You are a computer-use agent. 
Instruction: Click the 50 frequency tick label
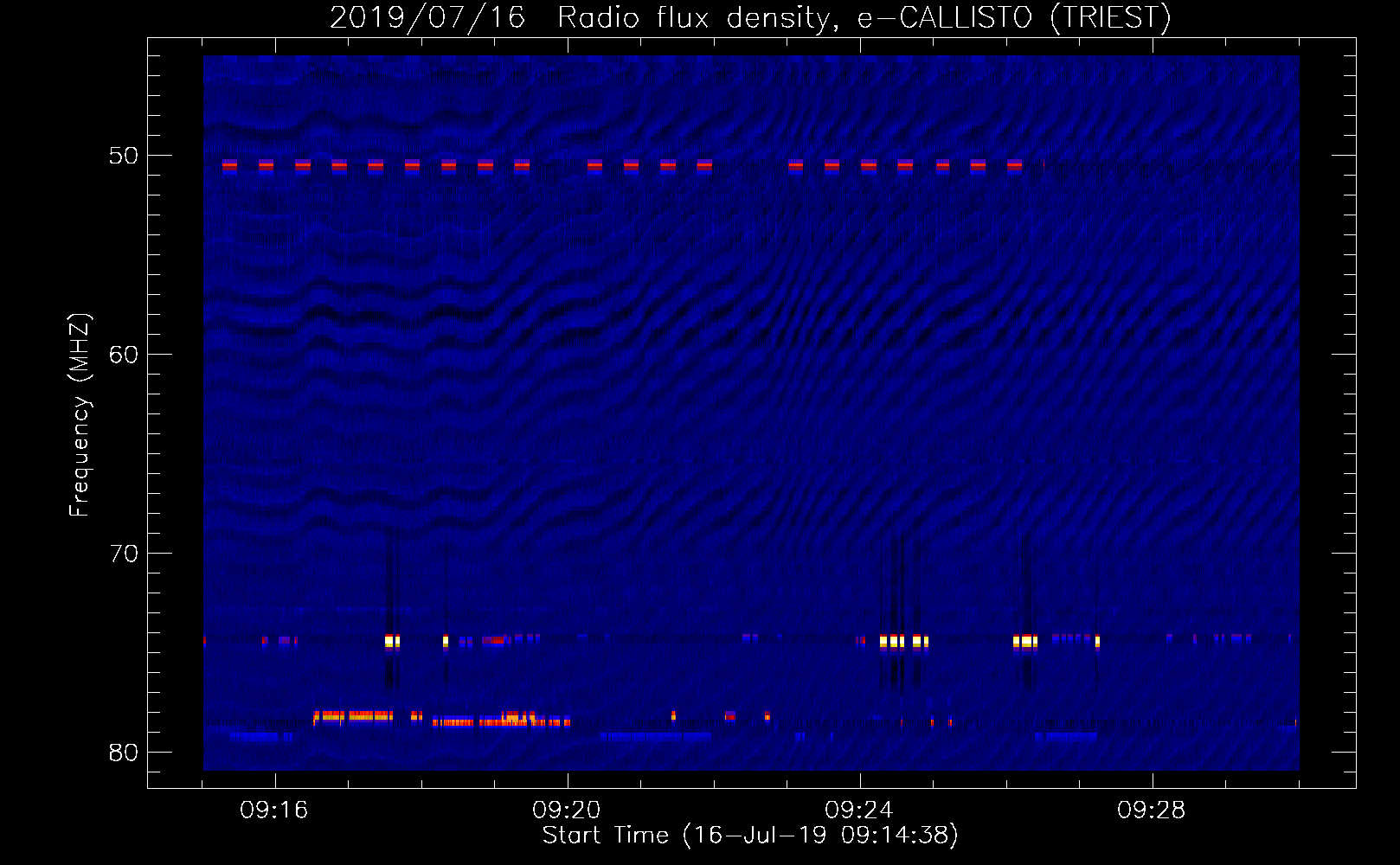124,156
